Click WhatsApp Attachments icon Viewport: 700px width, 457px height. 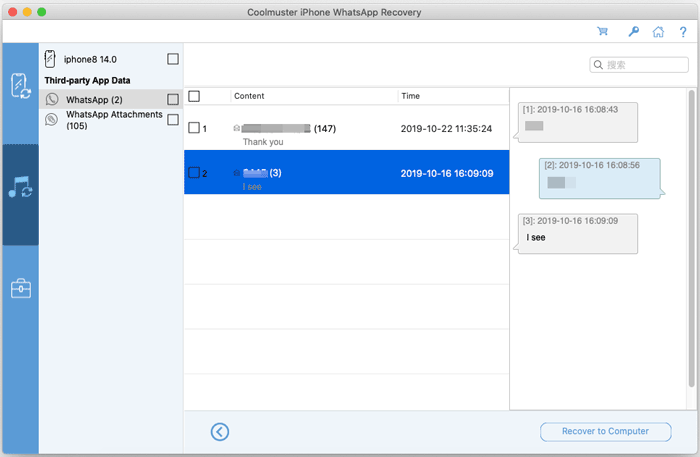coord(51,120)
